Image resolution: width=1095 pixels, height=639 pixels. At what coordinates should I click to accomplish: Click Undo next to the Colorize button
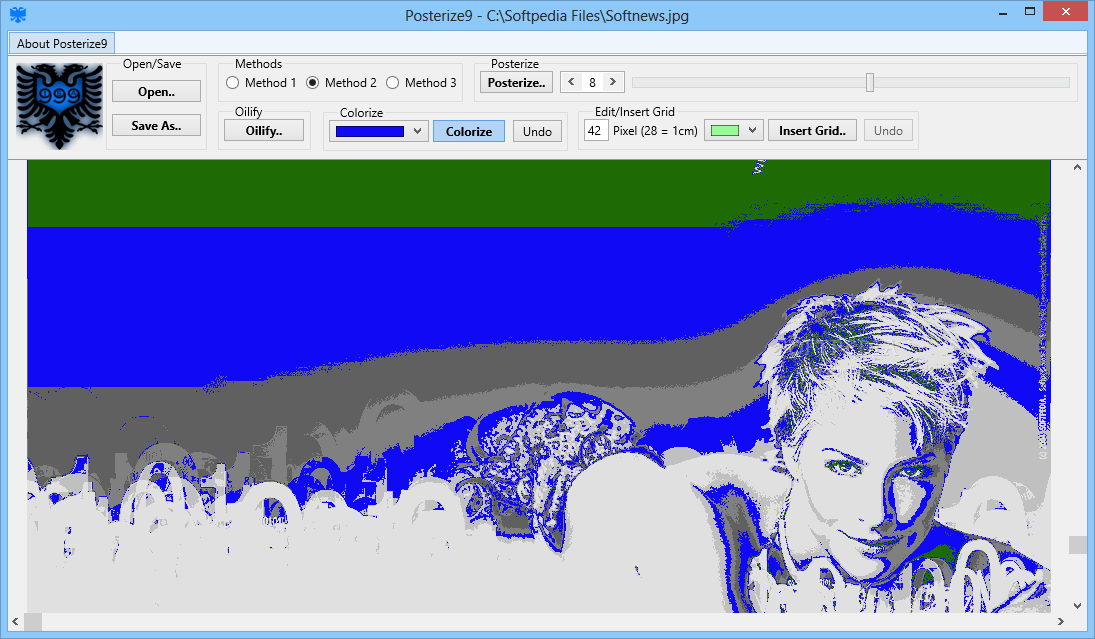tap(537, 131)
